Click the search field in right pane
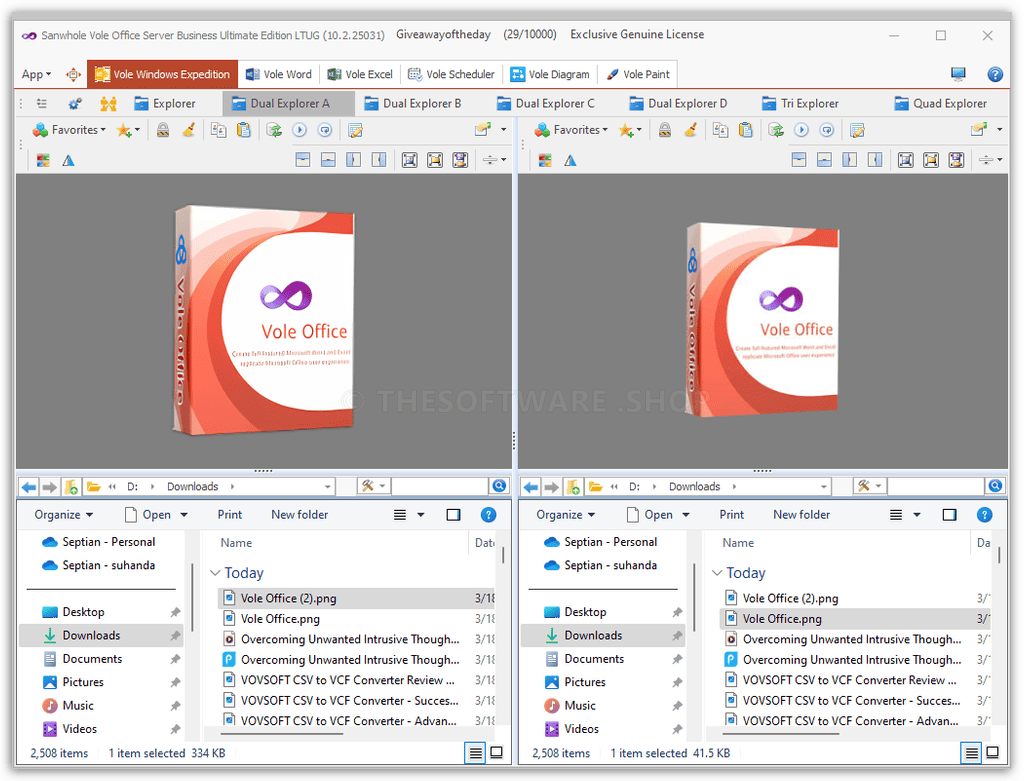This screenshot has width=1024, height=781. (x=936, y=486)
